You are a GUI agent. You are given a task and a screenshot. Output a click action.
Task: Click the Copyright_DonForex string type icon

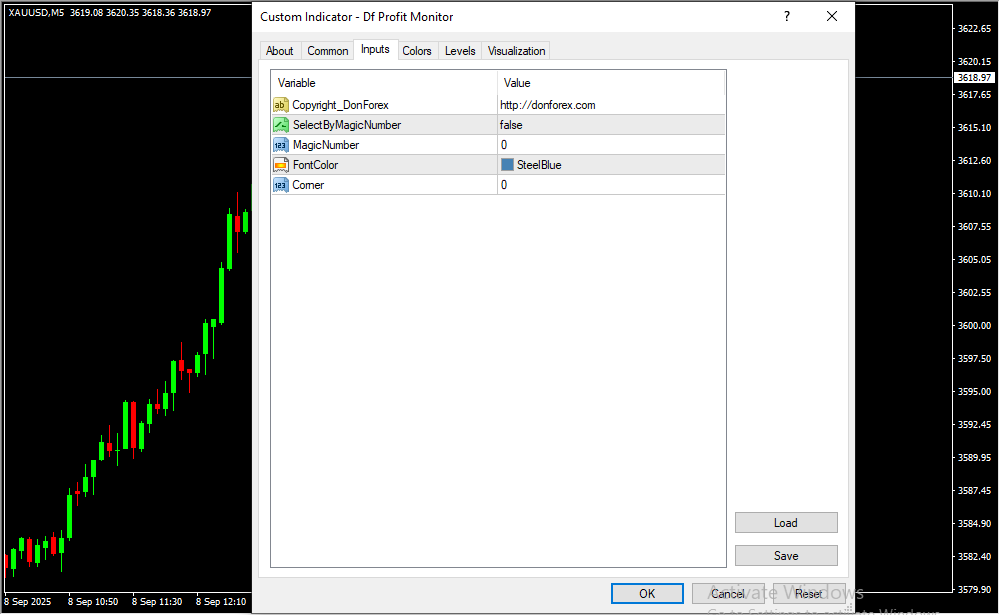(281, 105)
